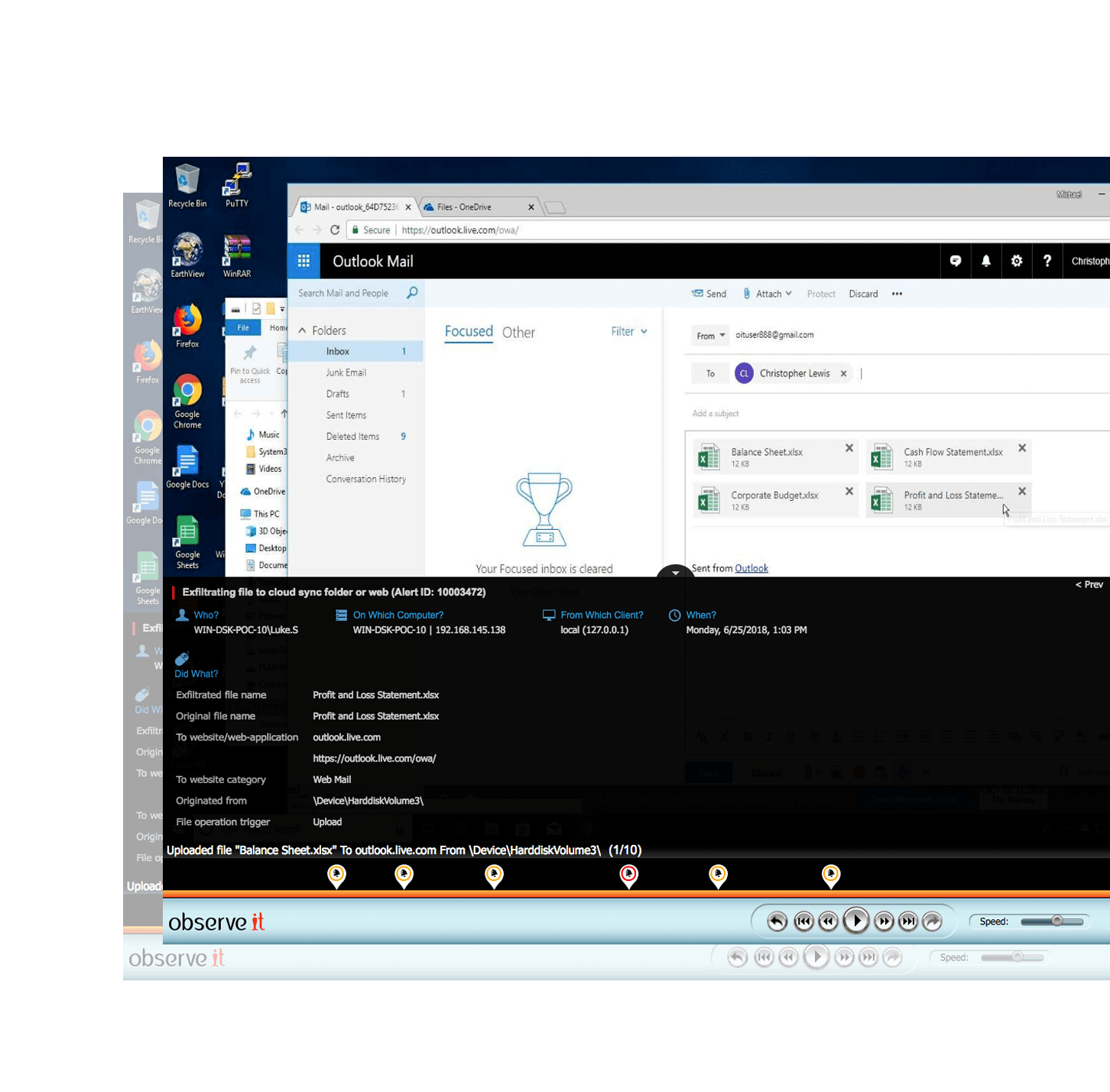Click Send to send the email
This screenshot has width=1110, height=1092.
[x=709, y=294]
